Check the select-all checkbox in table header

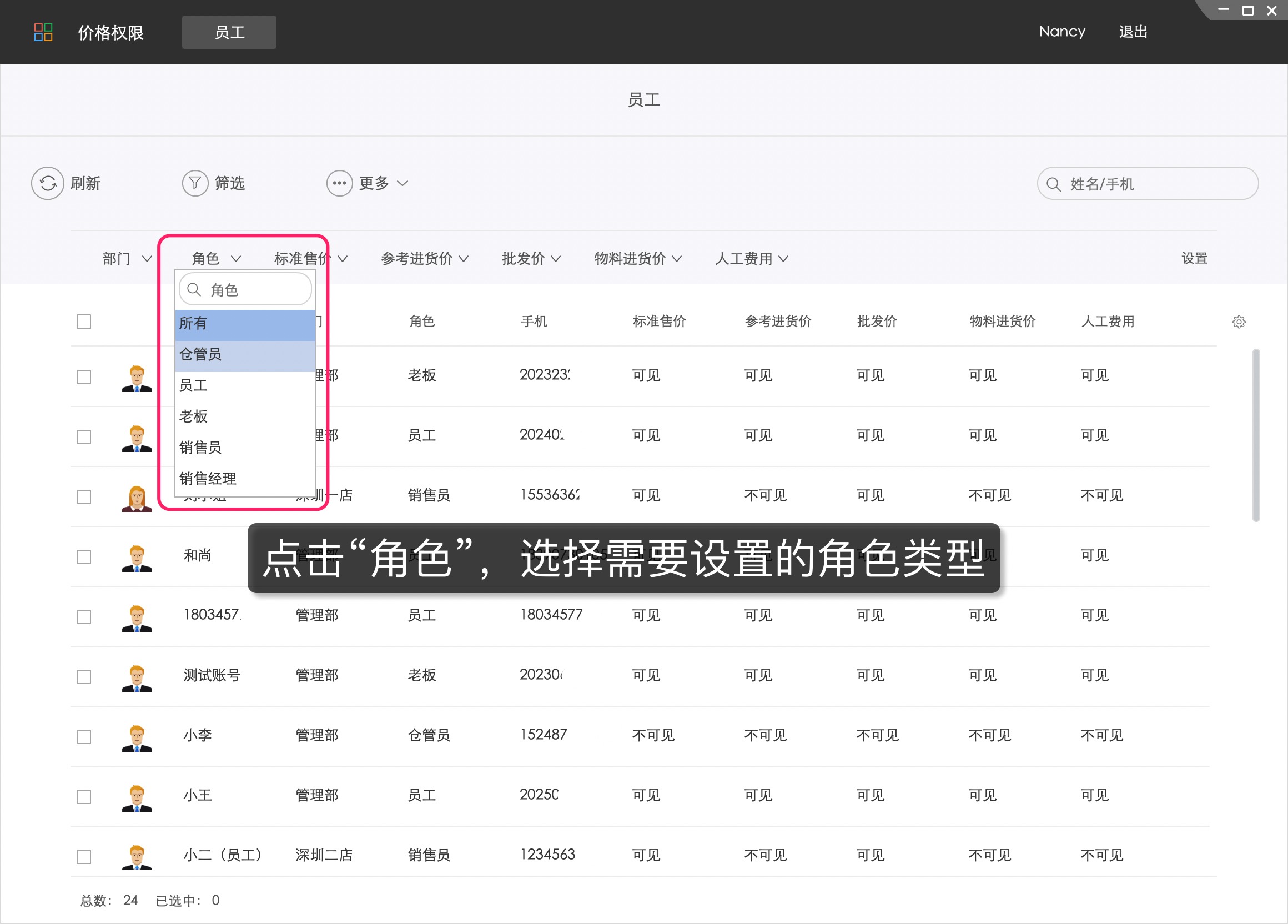(x=83, y=322)
